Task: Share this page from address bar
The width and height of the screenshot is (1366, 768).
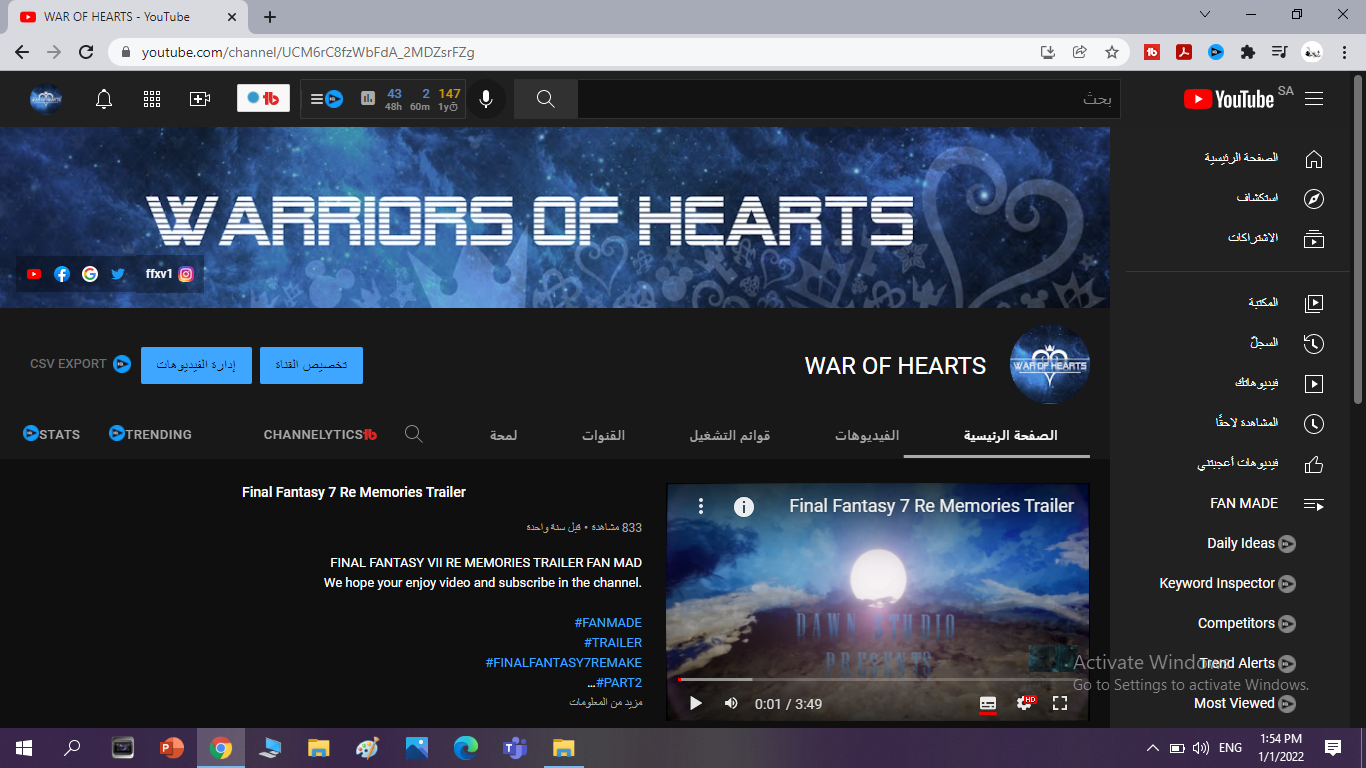Action: coord(1080,52)
